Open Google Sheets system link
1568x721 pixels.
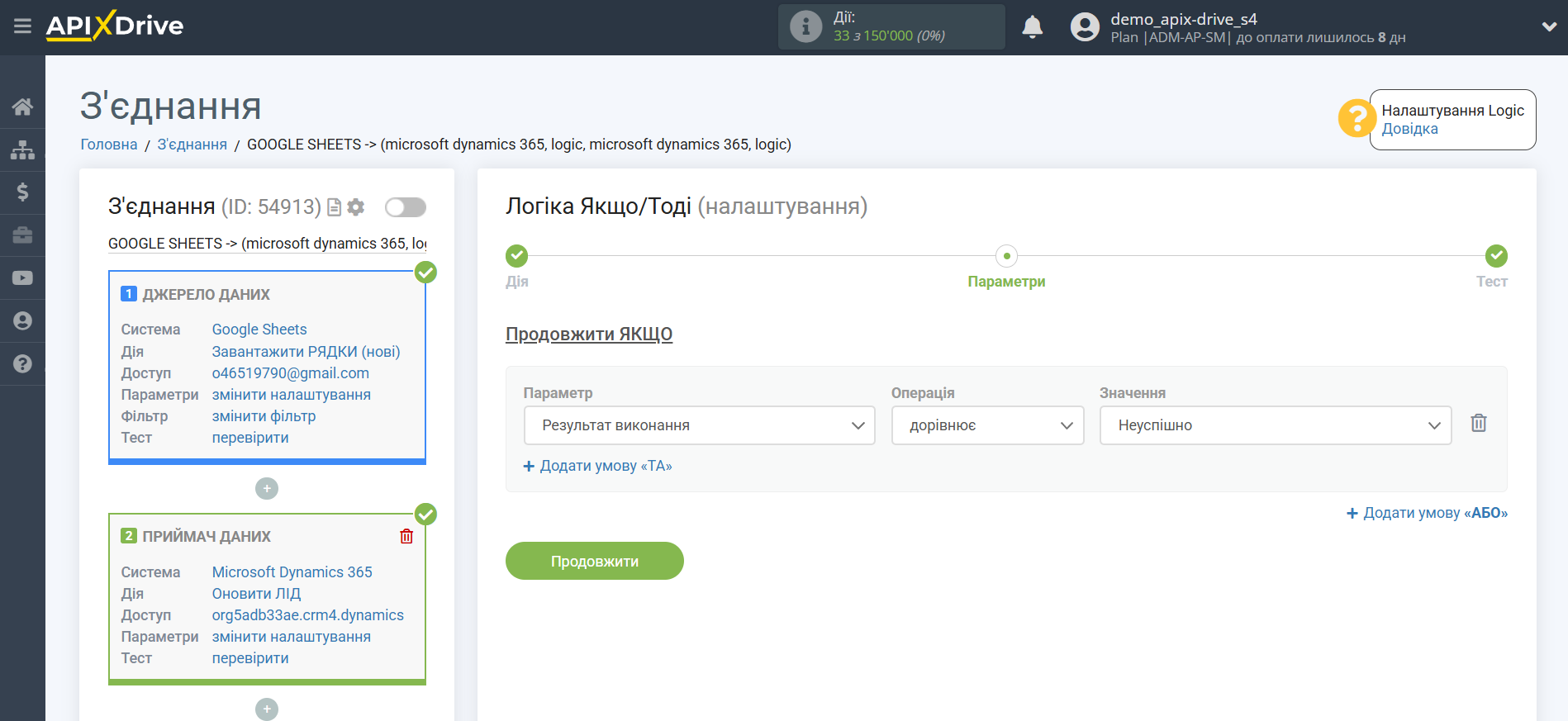tap(259, 330)
